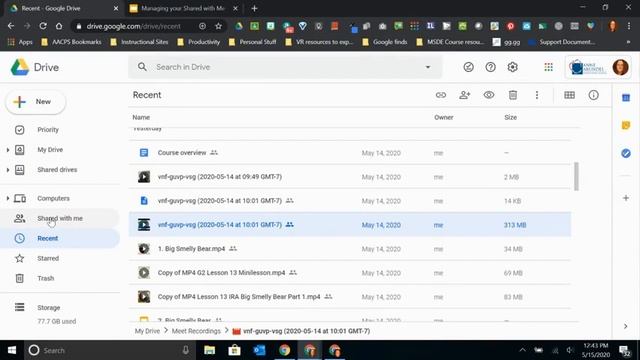Open Microsoft Store from taskbar
The image size is (640, 360).
click(x=234, y=350)
